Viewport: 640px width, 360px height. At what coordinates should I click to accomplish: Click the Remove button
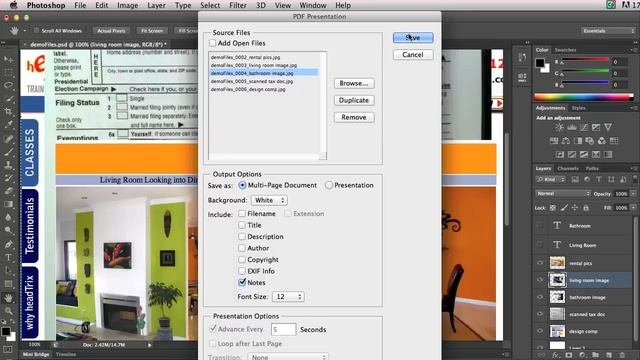[354, 118]
